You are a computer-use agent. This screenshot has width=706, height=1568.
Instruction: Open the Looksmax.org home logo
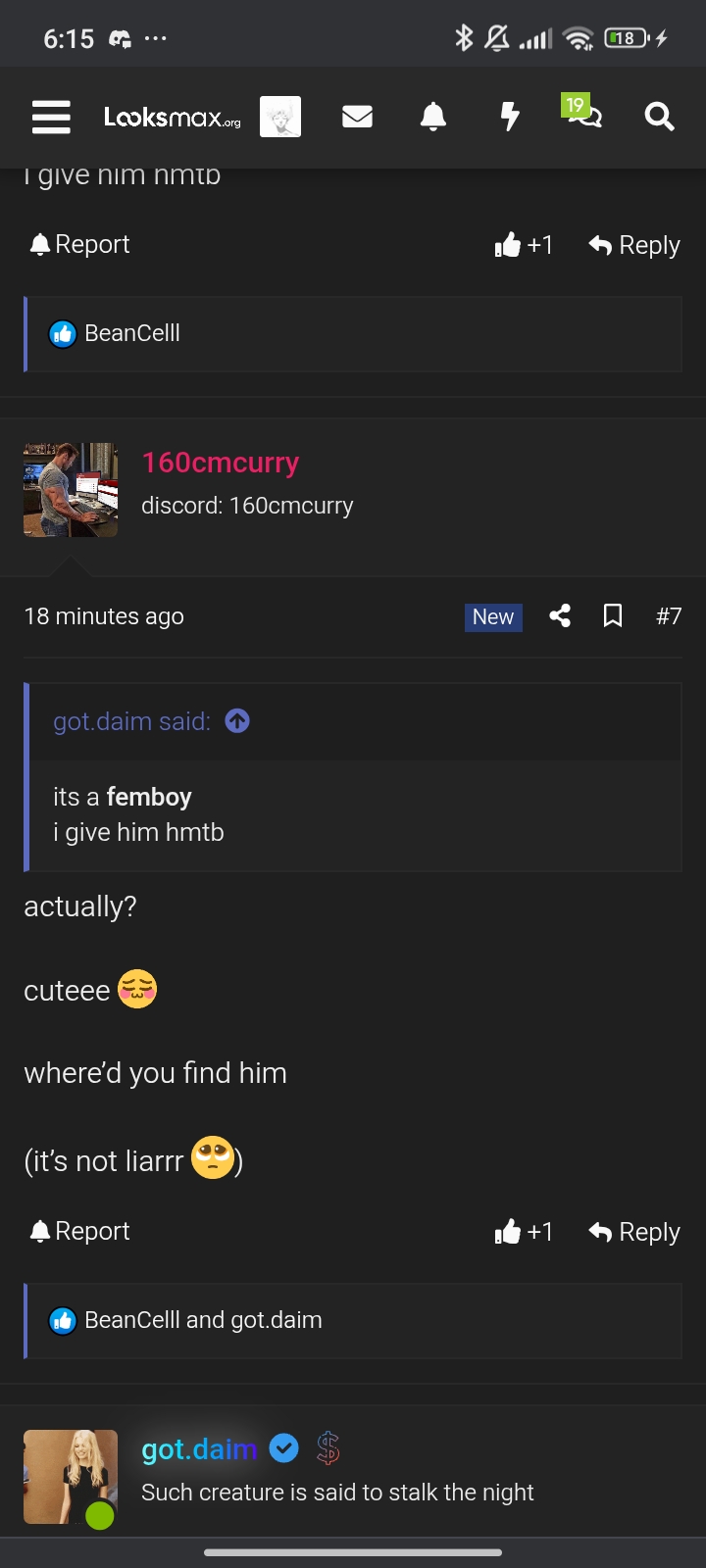tap(173, 118)
